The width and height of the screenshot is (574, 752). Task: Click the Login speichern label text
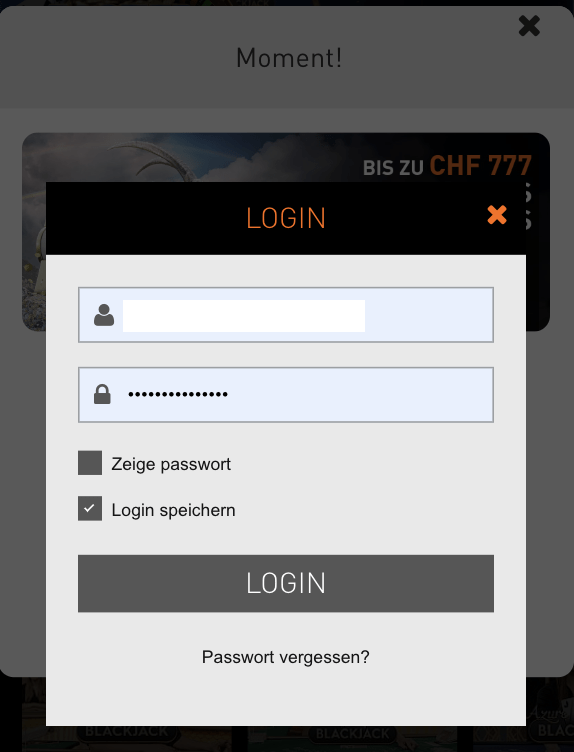(174, 510)
